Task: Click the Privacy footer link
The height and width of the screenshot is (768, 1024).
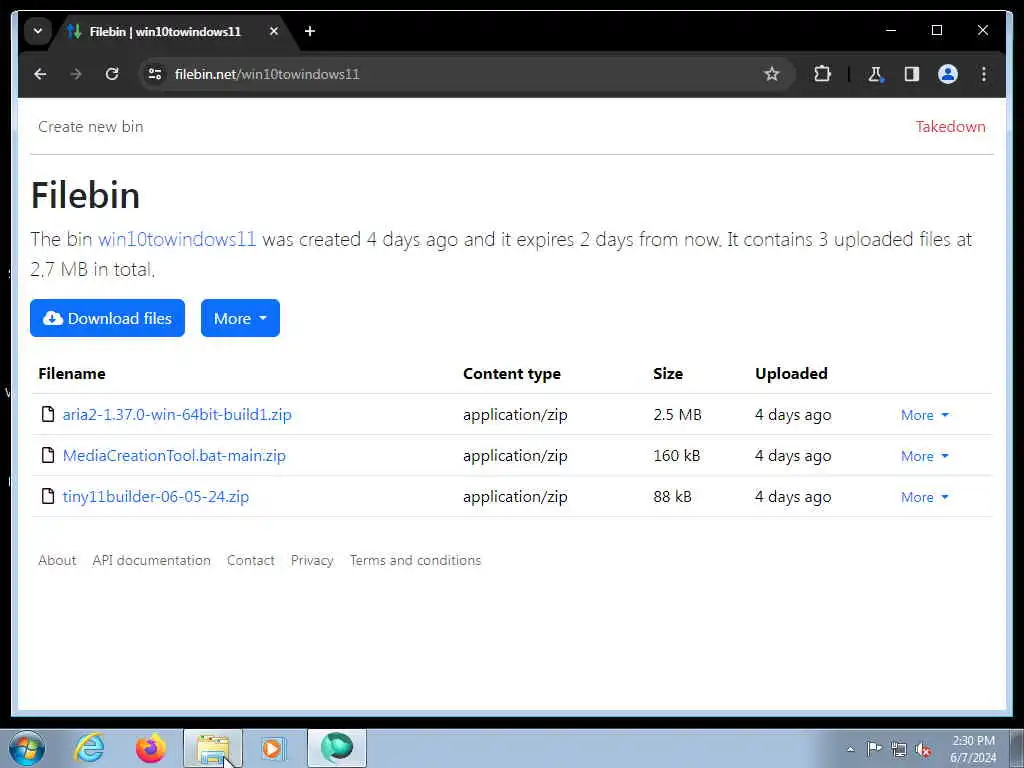Action: coord(312,560)
